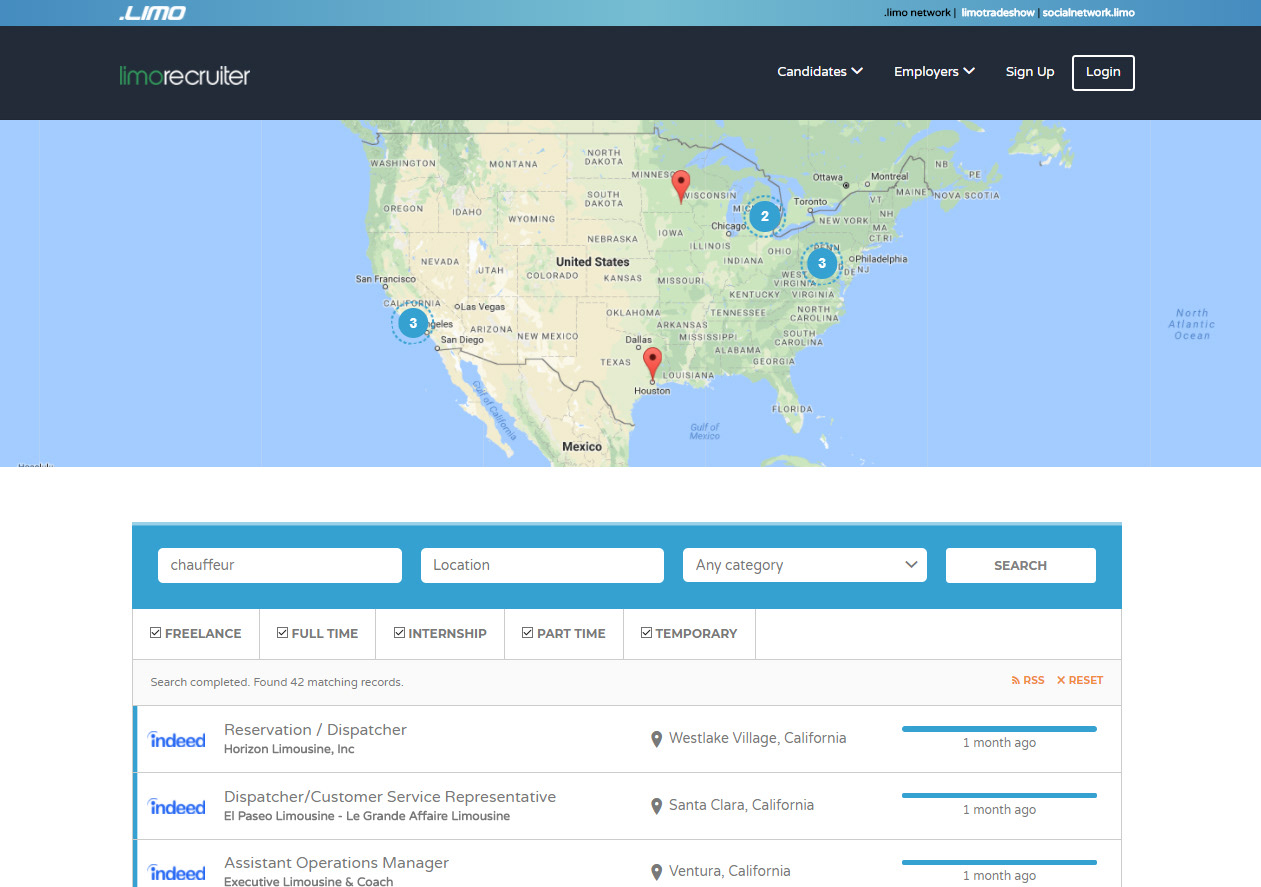Click Horizon Limousine, Inc company name
The image size is (1261, 887).
[x=289, y=749]
